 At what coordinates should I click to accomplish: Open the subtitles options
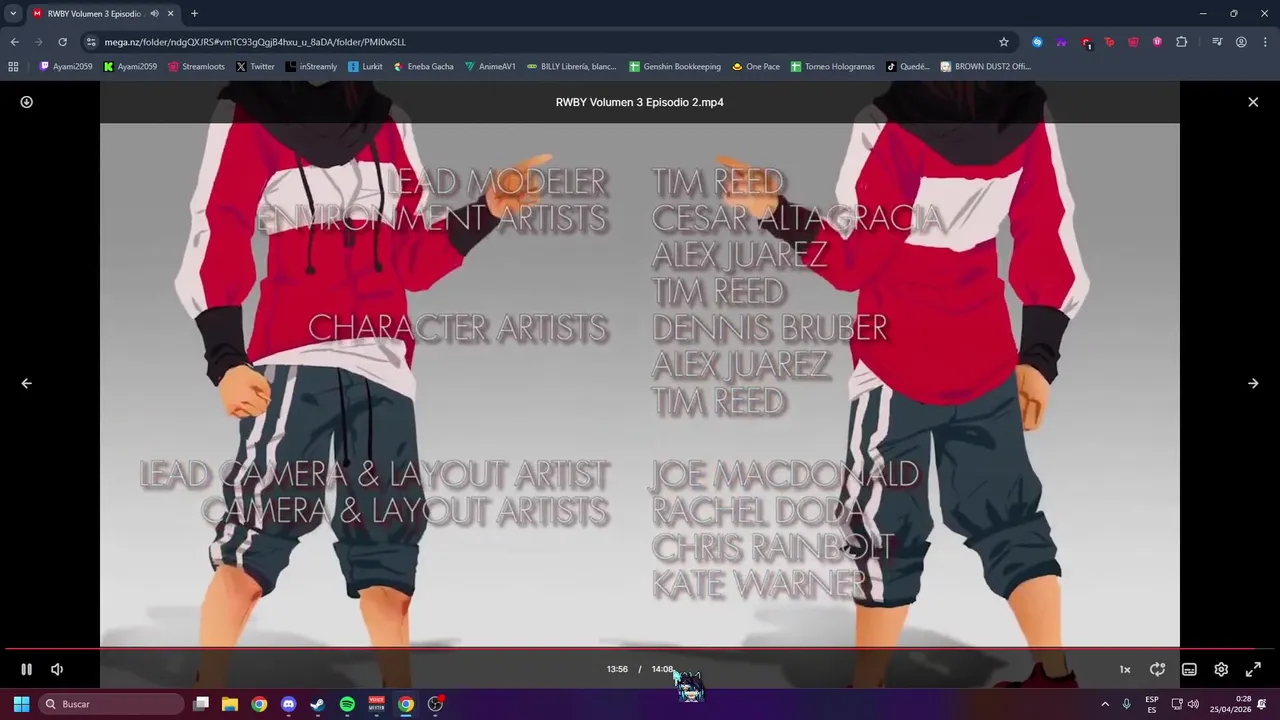click(1189, 670)
